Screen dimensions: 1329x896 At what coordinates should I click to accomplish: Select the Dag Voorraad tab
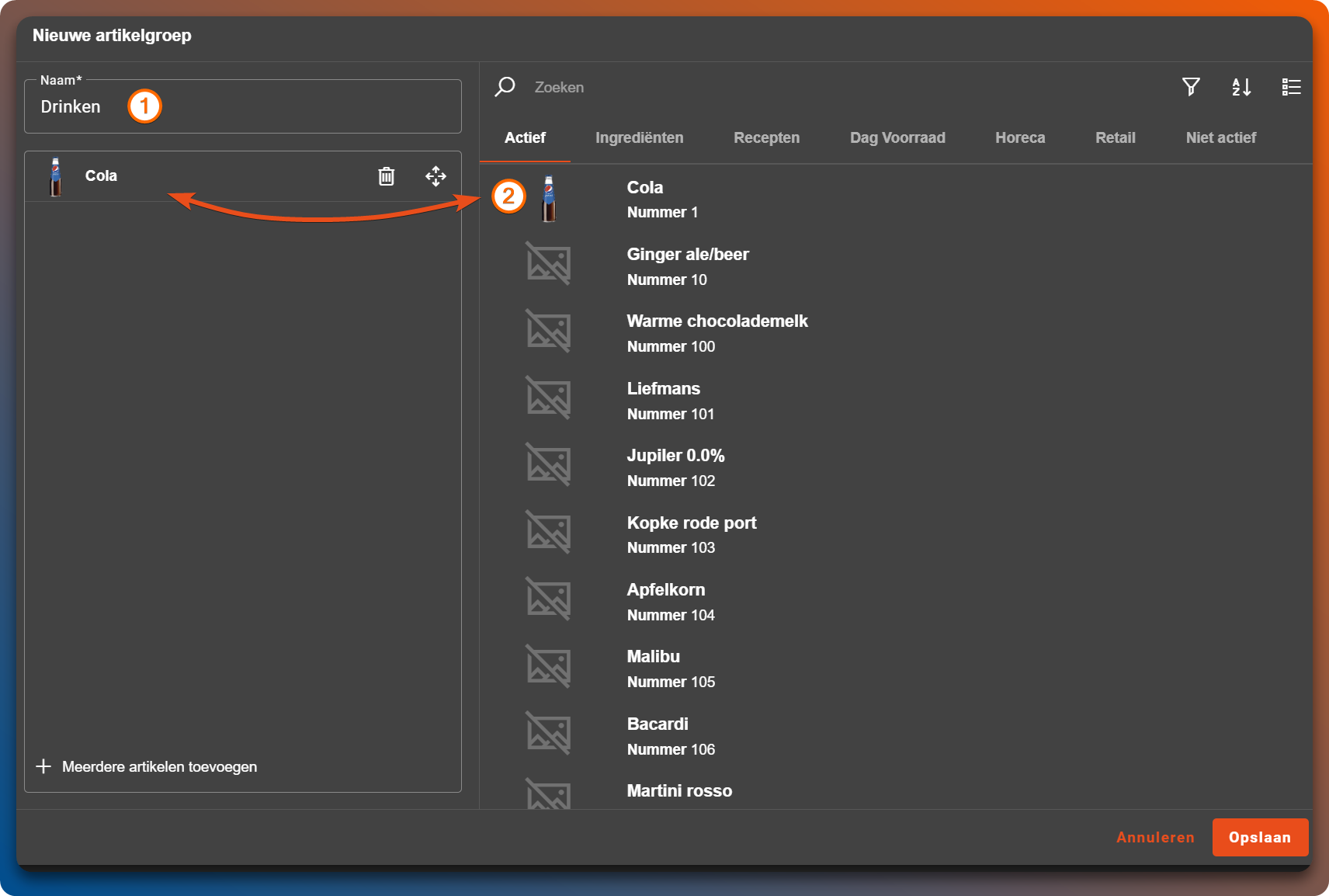897,137
